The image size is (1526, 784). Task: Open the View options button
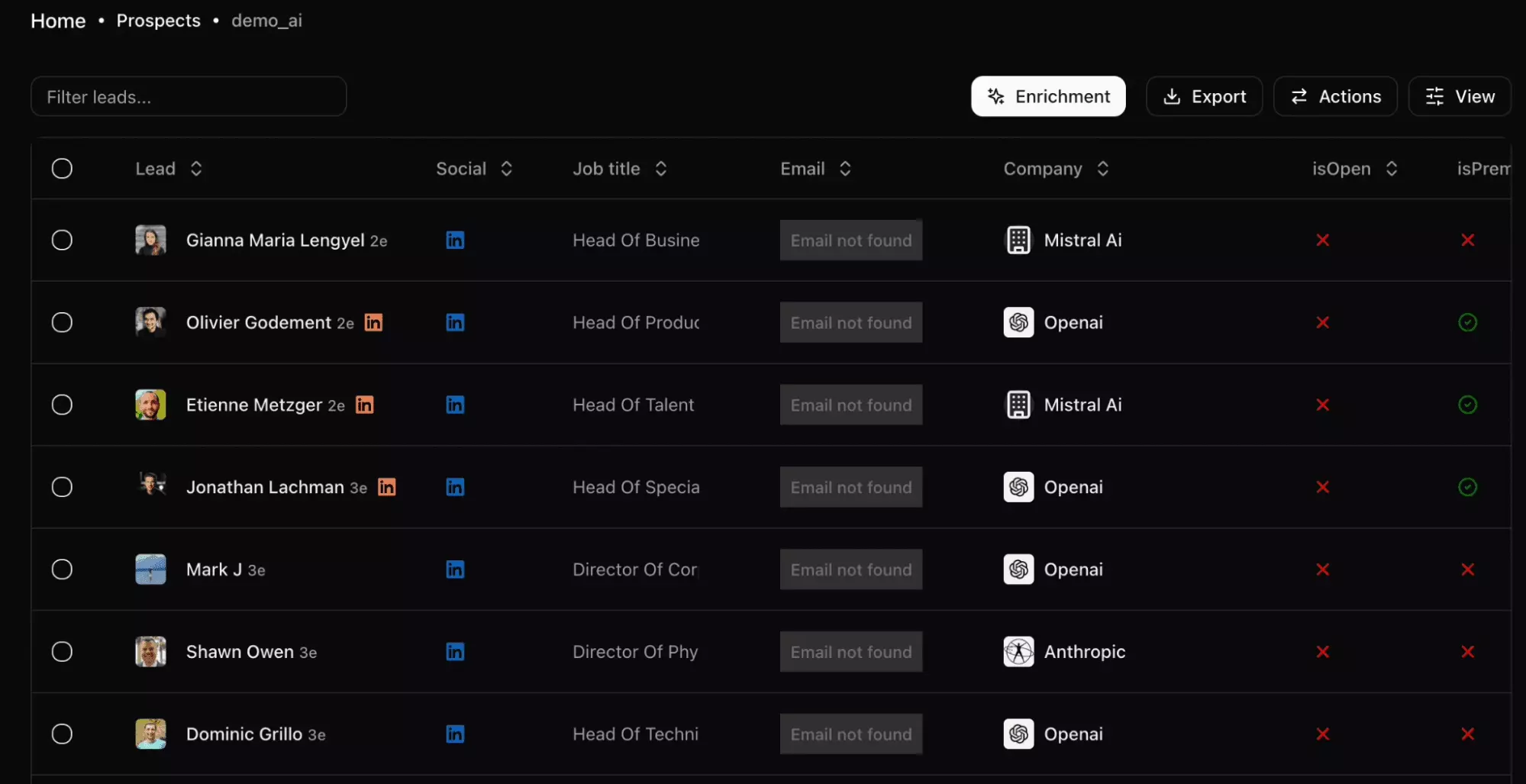(x=1460, y=96)
